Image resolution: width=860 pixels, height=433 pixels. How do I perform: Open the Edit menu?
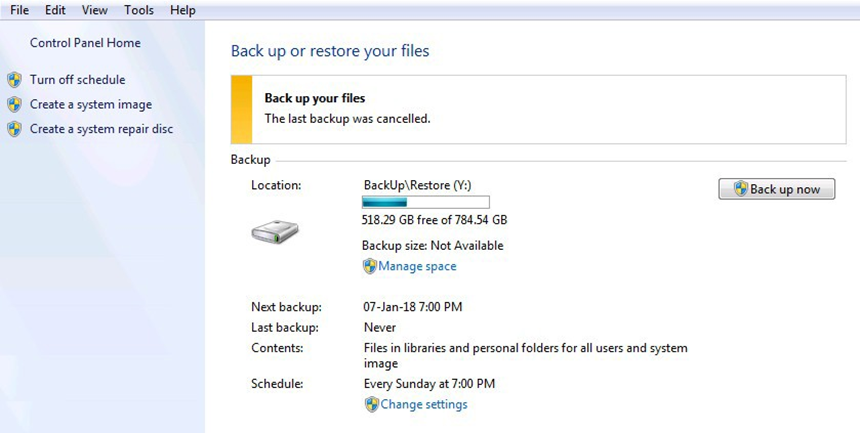55,10
